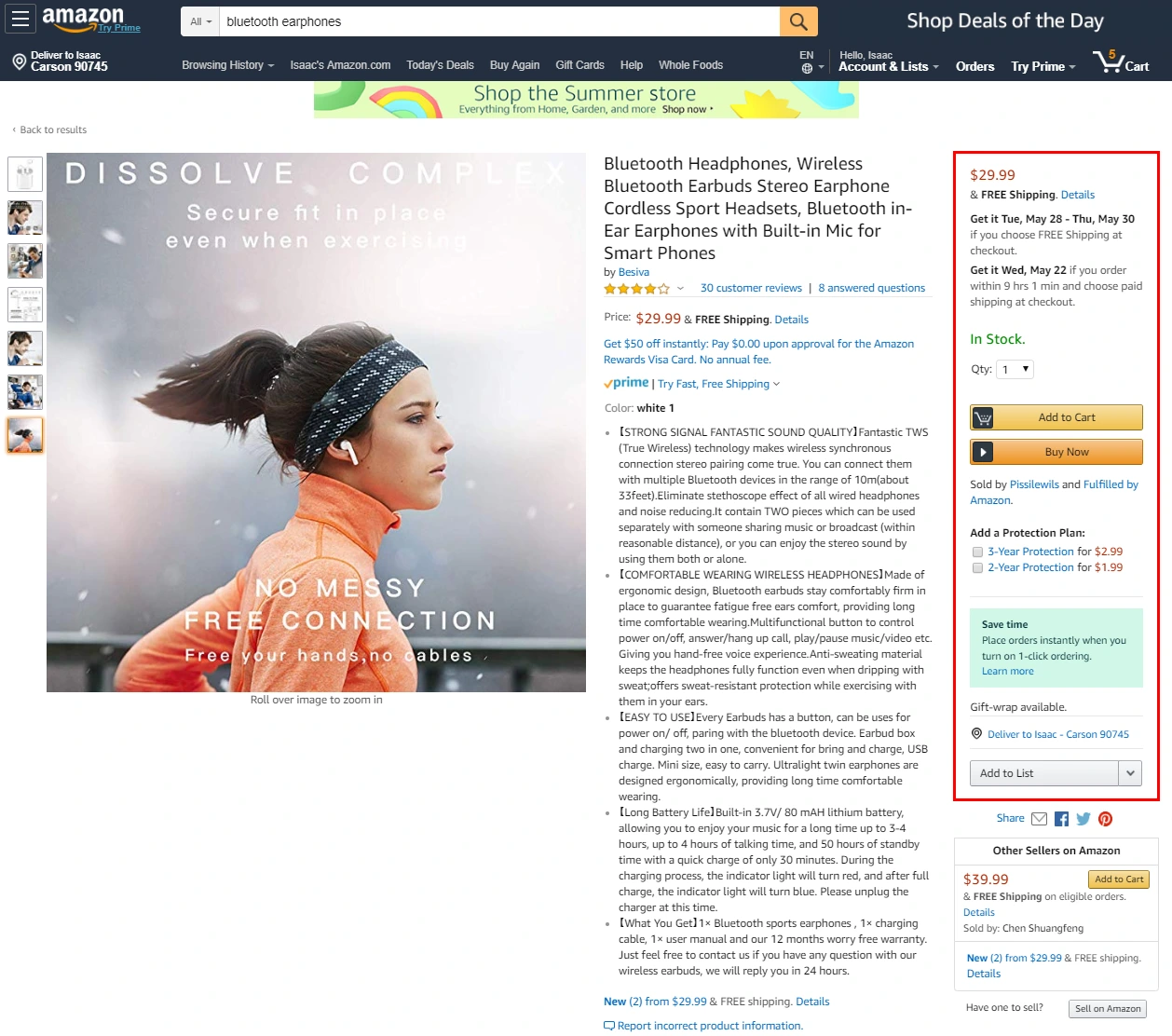Viewport: 1172px width, 1036px height.
Task: Click Learn more about 1-click ordering
Action: pos(1007,672)
